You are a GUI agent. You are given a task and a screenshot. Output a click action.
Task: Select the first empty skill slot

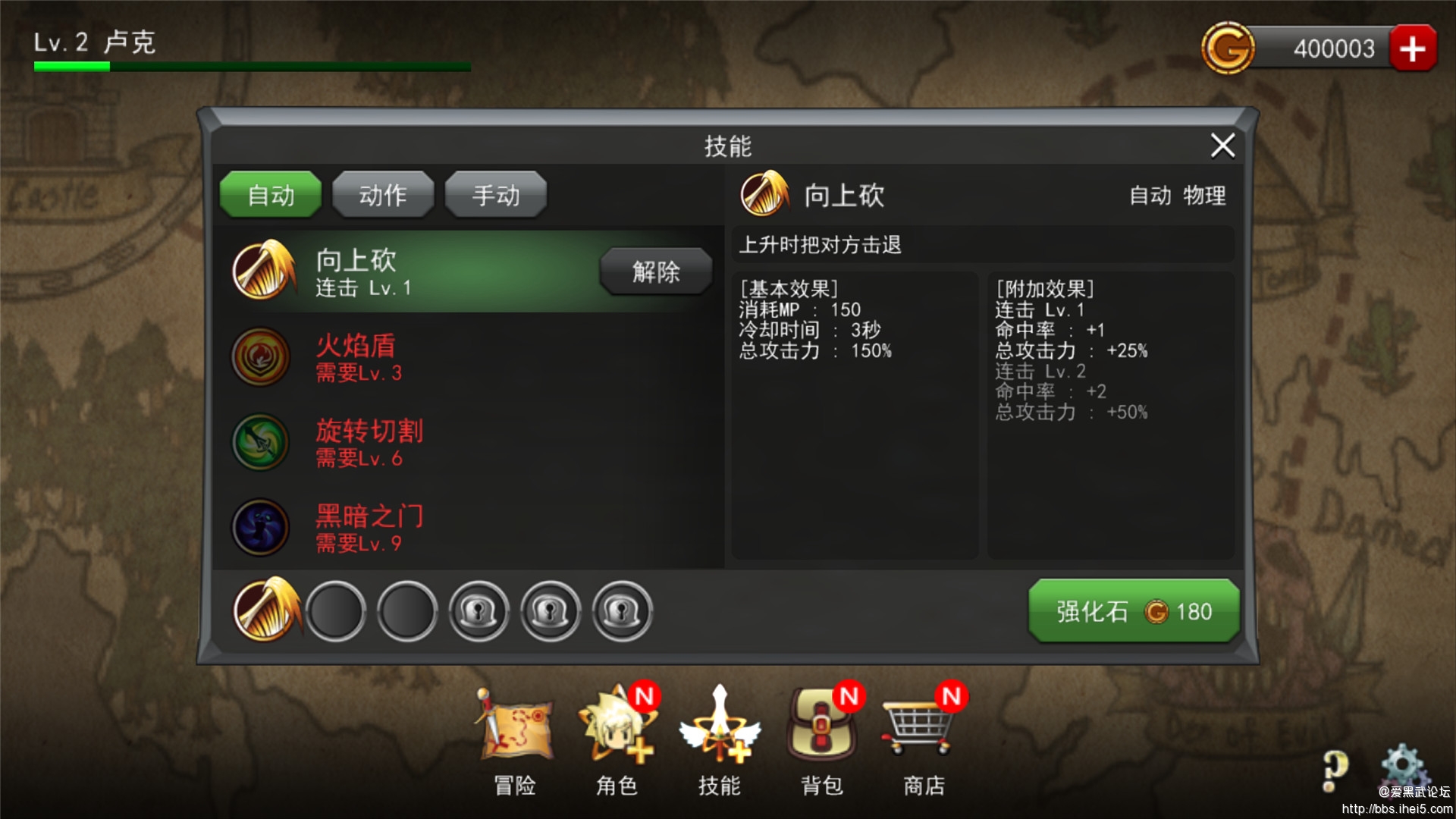335,611
